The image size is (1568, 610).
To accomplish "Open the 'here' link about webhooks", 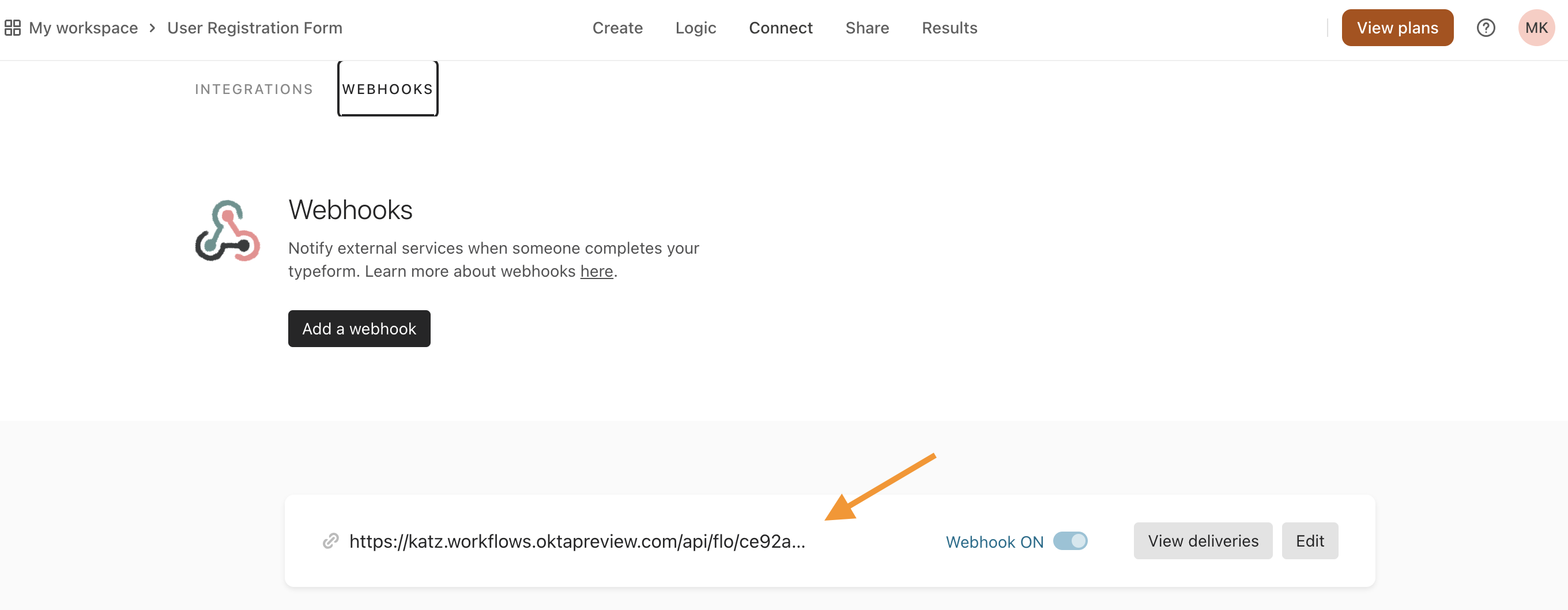I will [x=596, y=271].
